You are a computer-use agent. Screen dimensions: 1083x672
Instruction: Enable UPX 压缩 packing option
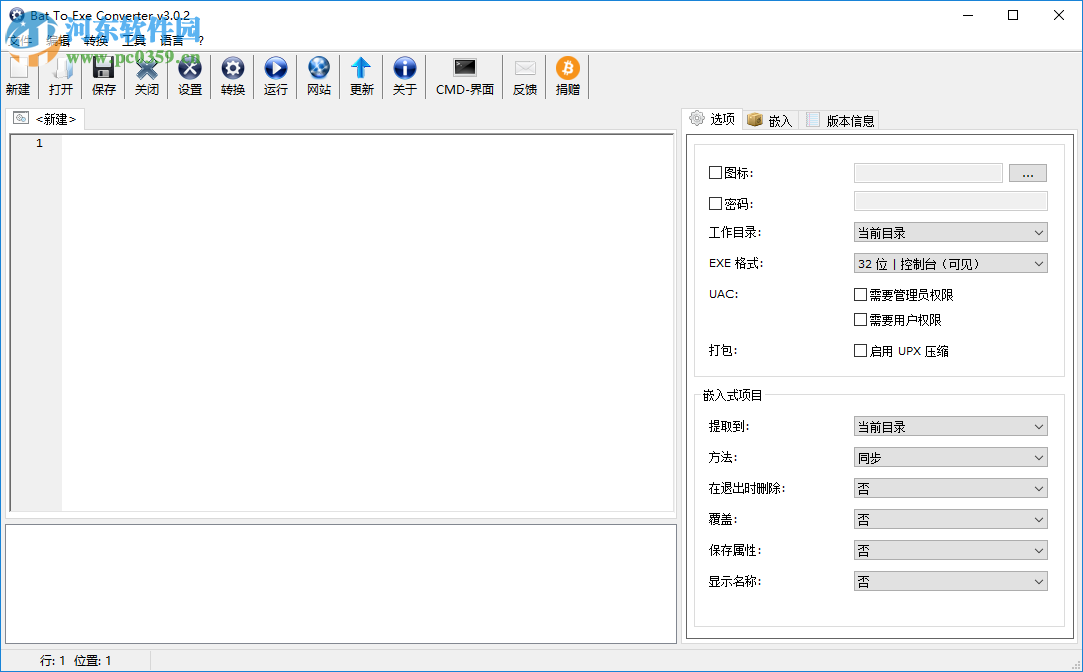[x=860, y=350]
